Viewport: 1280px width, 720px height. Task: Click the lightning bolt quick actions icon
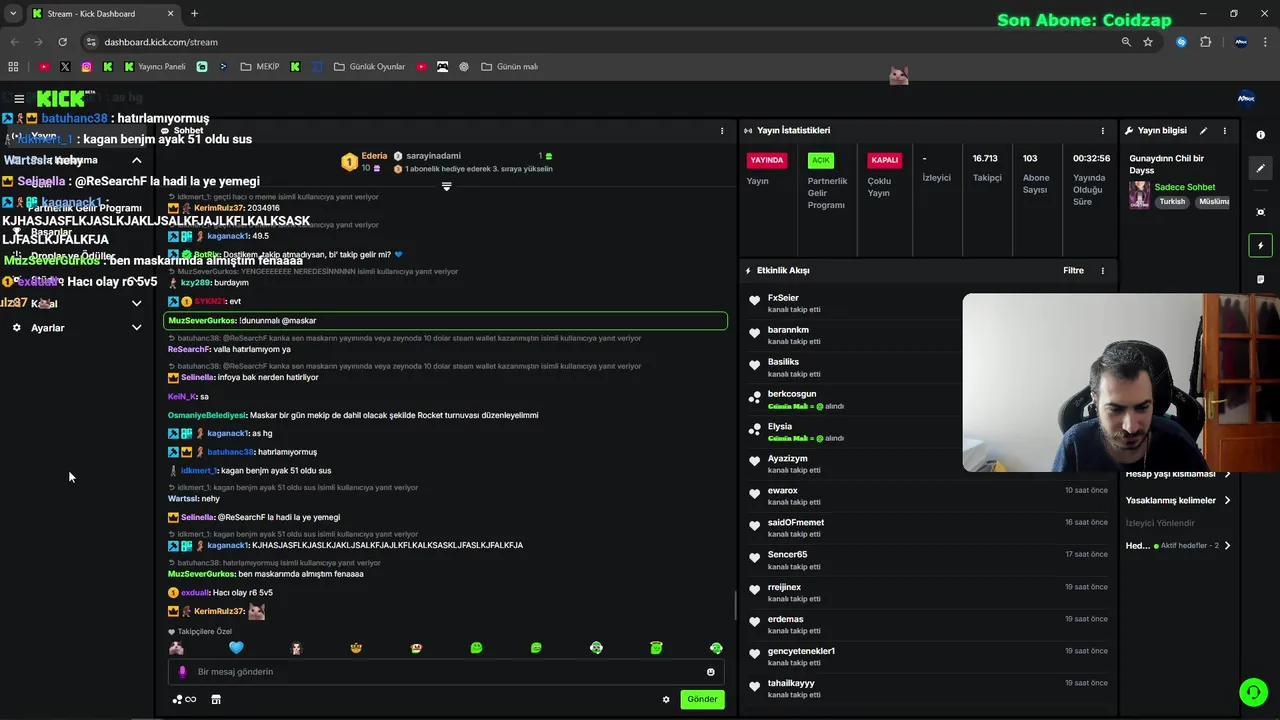tap(1260, 245)
